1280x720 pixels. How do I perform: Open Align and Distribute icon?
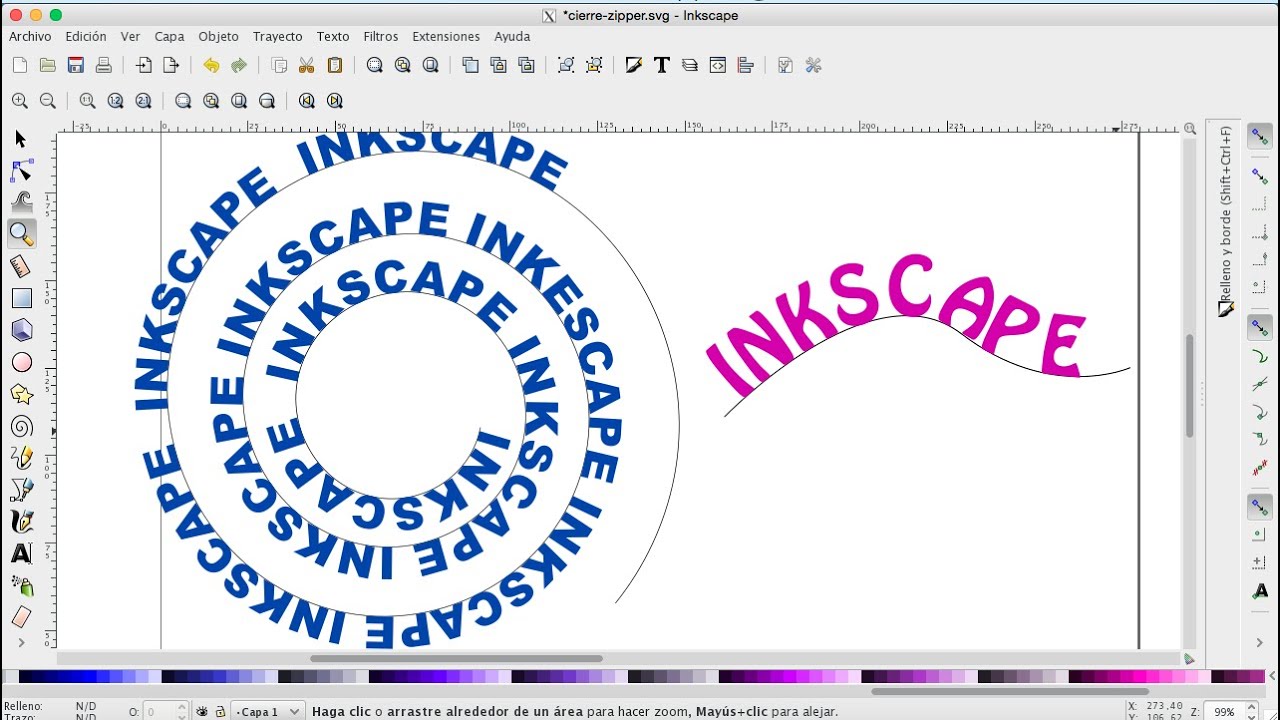click(x=745, y=65)
